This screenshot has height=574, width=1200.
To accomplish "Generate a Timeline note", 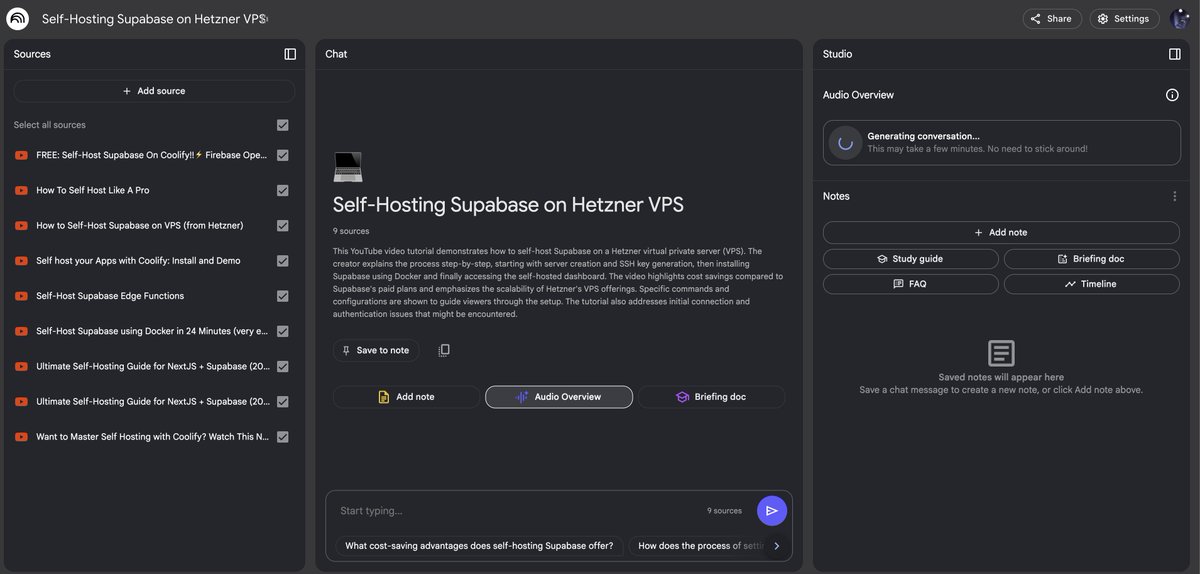I will [x=1091, y=284].
